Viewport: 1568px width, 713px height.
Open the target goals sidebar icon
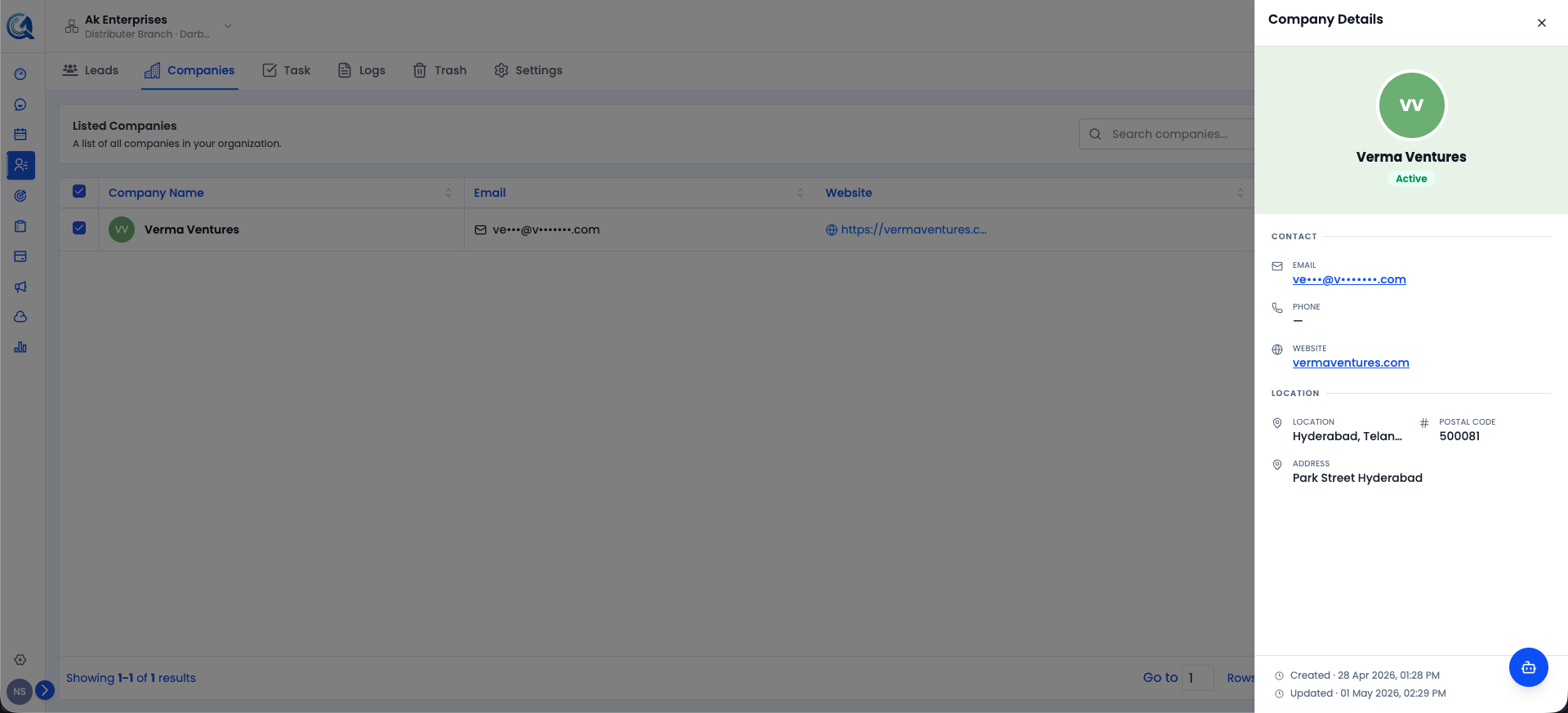(20, 196)
